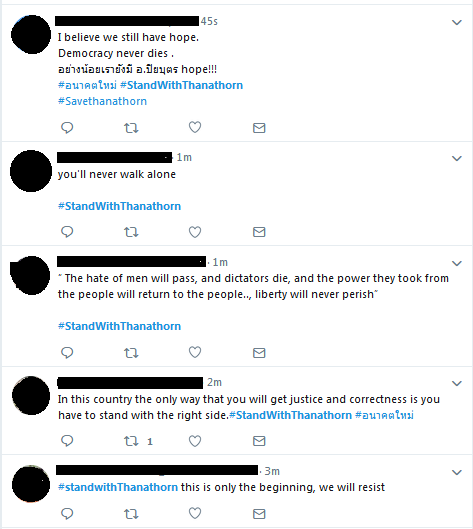Viewport: 473px width, 529px height.
Task: Open the chevron menu on the 3m tweet
Action: pyautogui.click(x=456, y=472)
